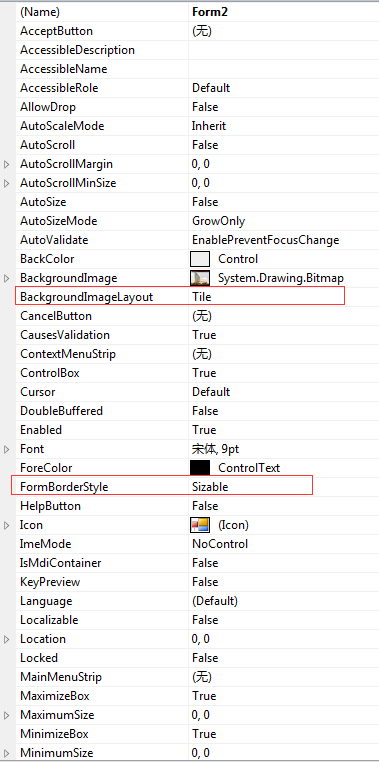Expand the AutoScrollMinSize property

coord(7,183)
